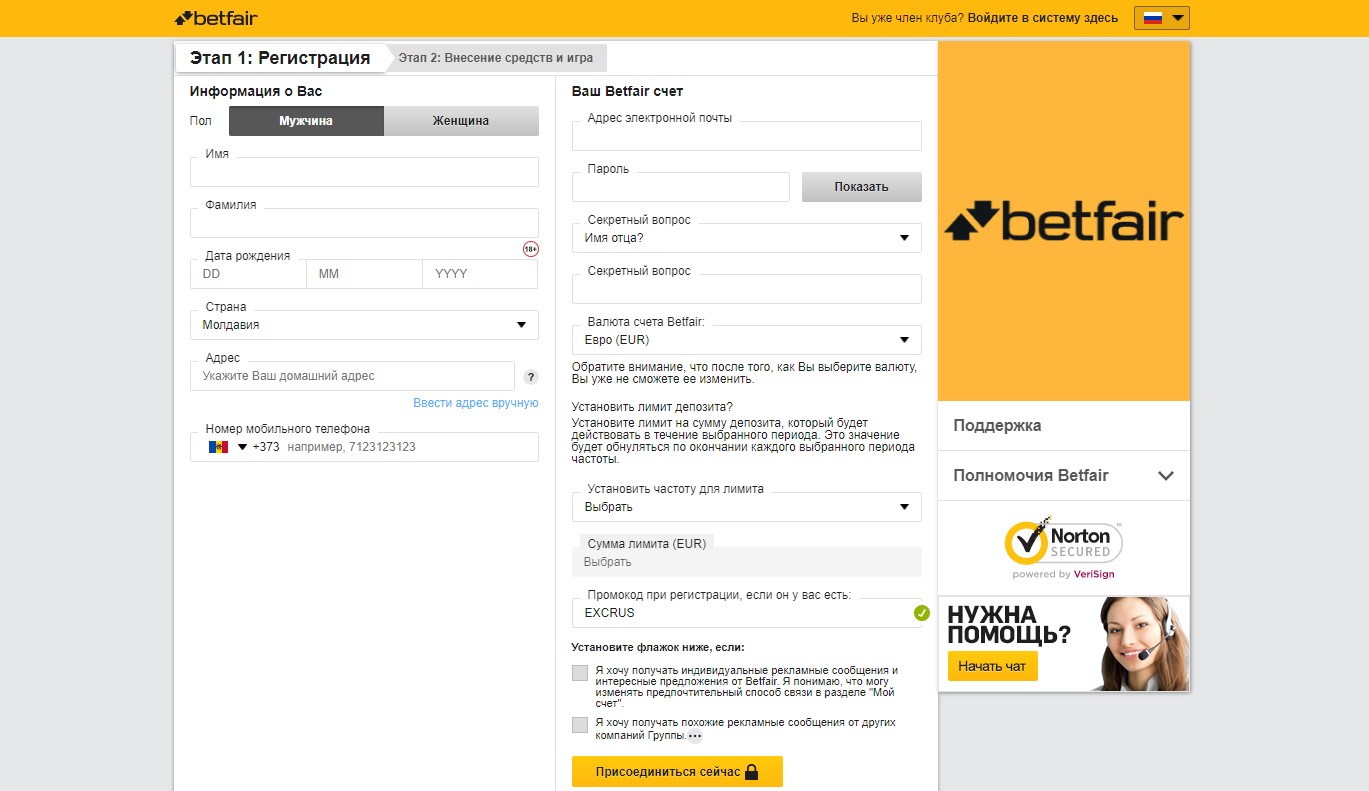Open the Валюта счета Betfair dropdown

tap(747, 340)
